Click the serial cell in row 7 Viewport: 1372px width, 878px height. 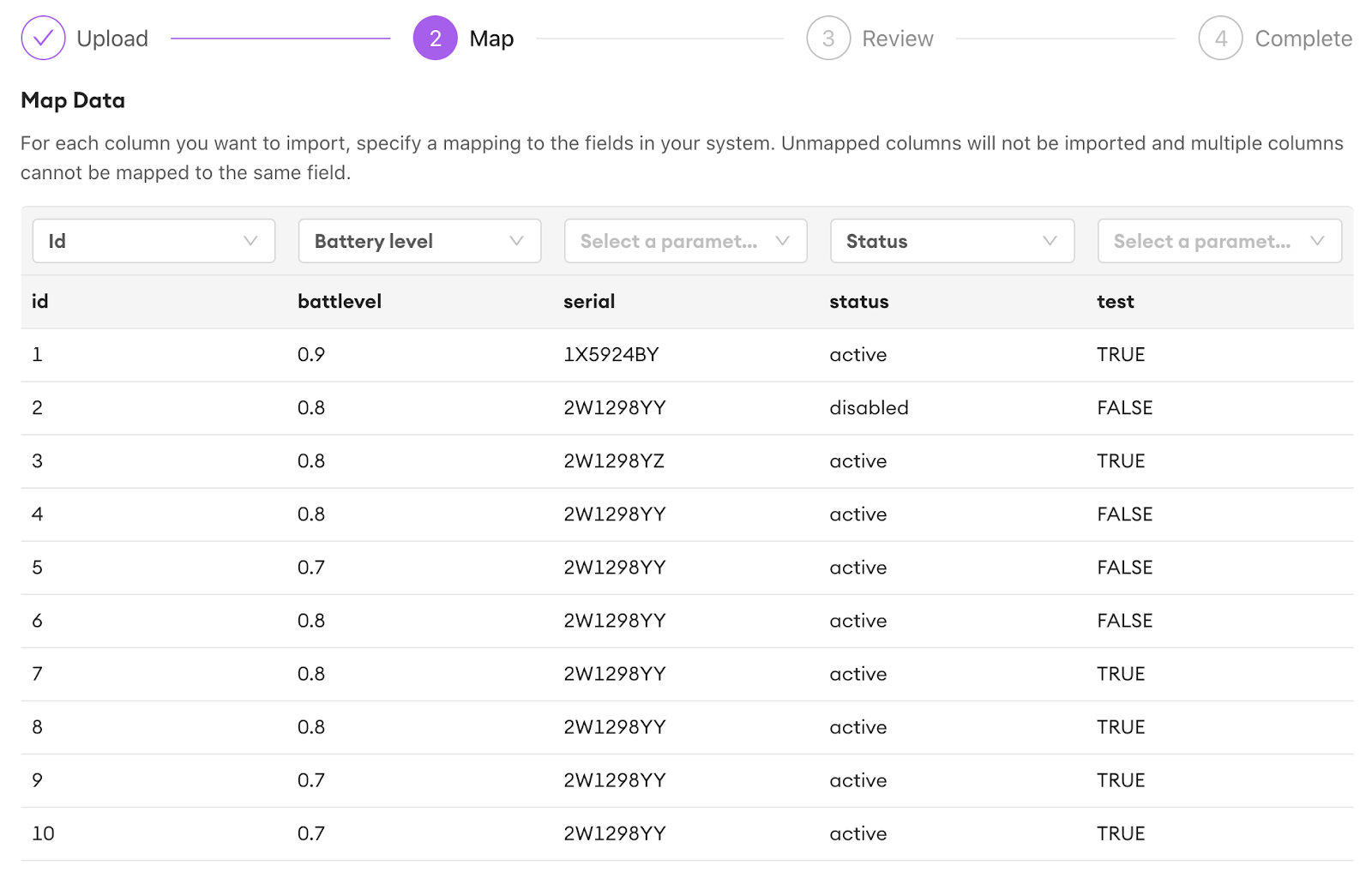coord(615,674)
